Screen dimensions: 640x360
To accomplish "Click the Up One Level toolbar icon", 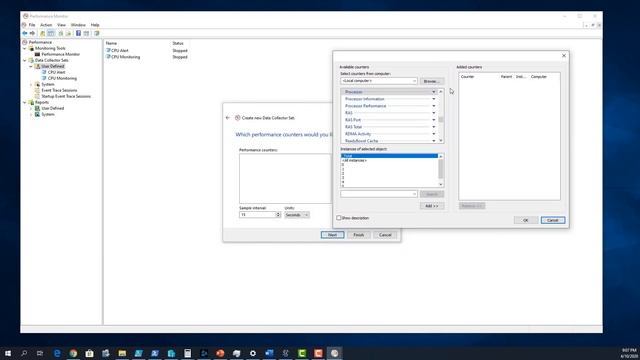I will (42, 33).
